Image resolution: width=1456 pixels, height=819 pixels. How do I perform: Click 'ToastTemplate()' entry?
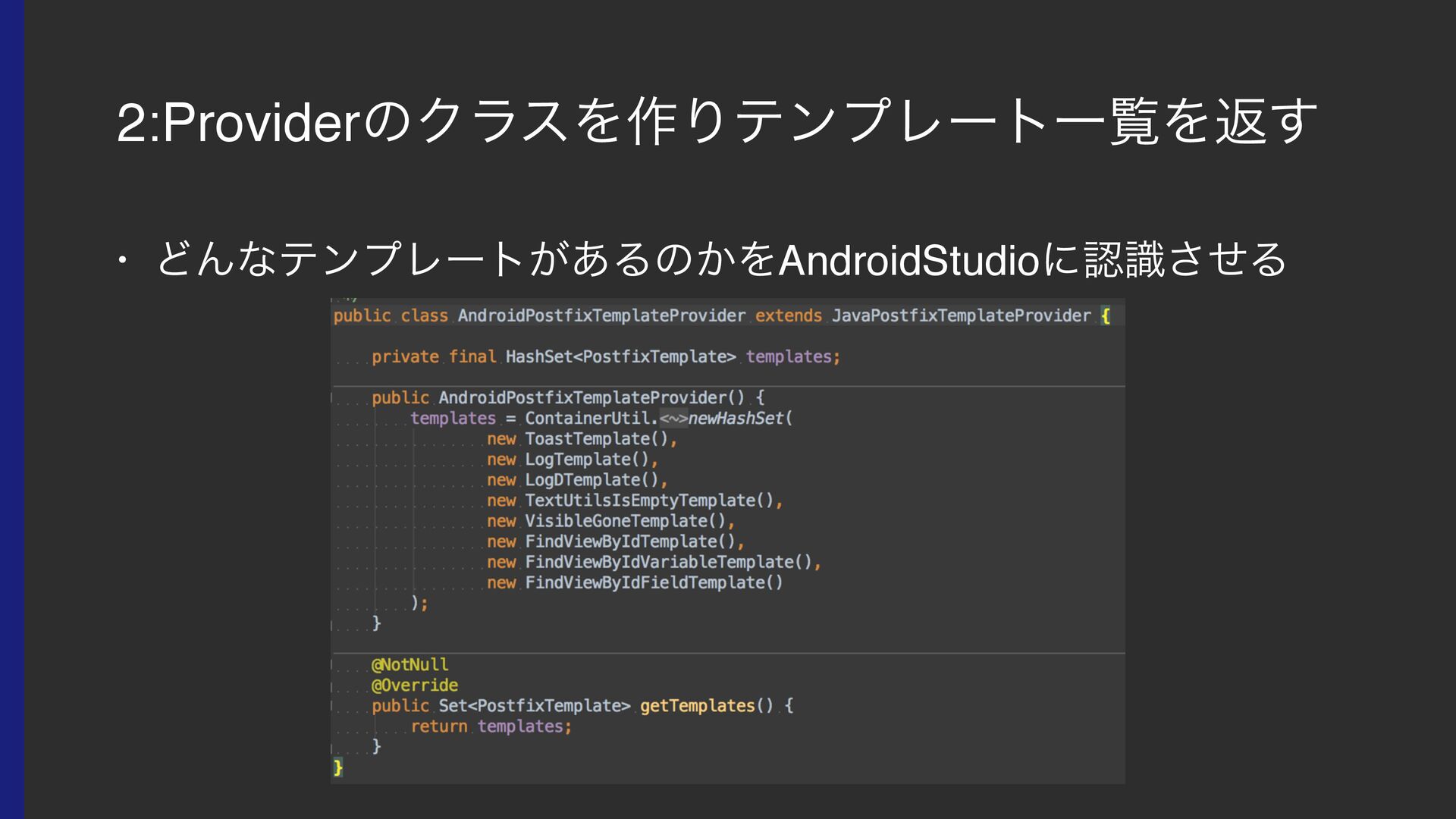click(x=596, y=438)
